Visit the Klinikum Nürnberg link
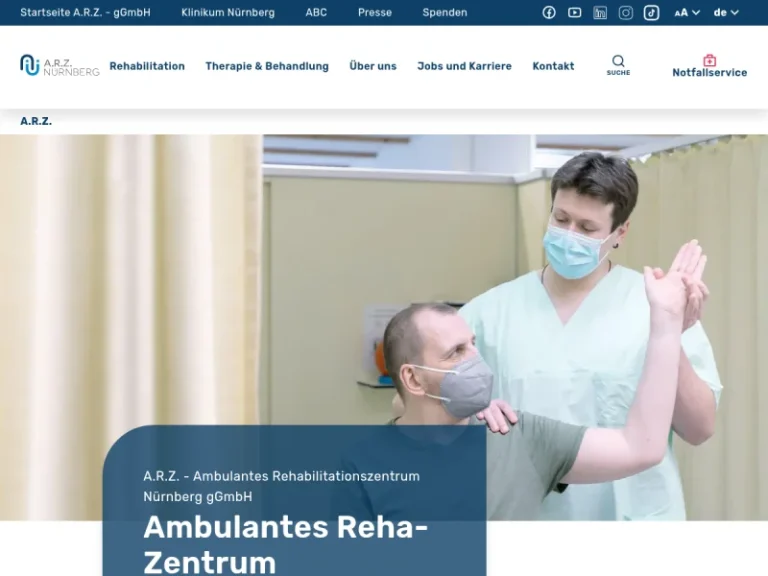Screen dimensions: 768x576 [x=228, y=13]
